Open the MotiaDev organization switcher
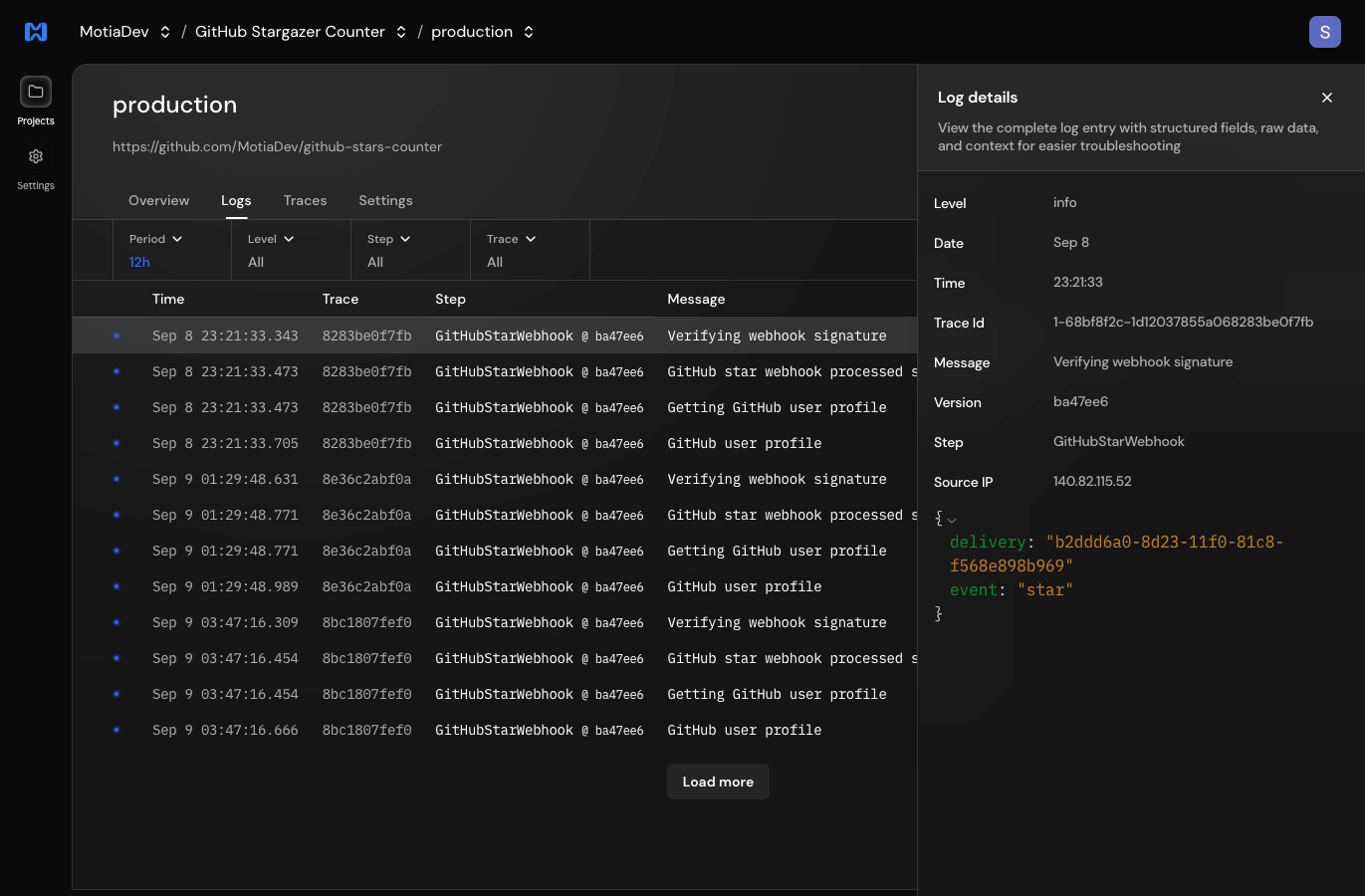 [x=165, y=32]
